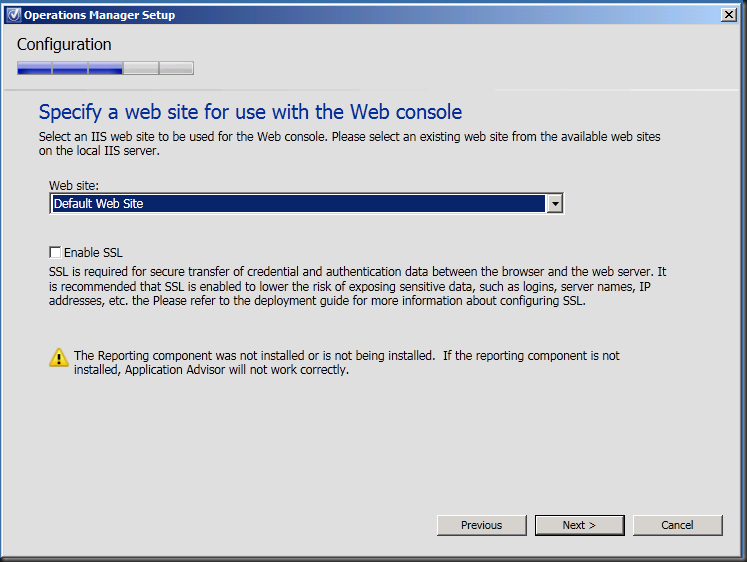Expand the Web site dropdown arrow

(555, 204)
